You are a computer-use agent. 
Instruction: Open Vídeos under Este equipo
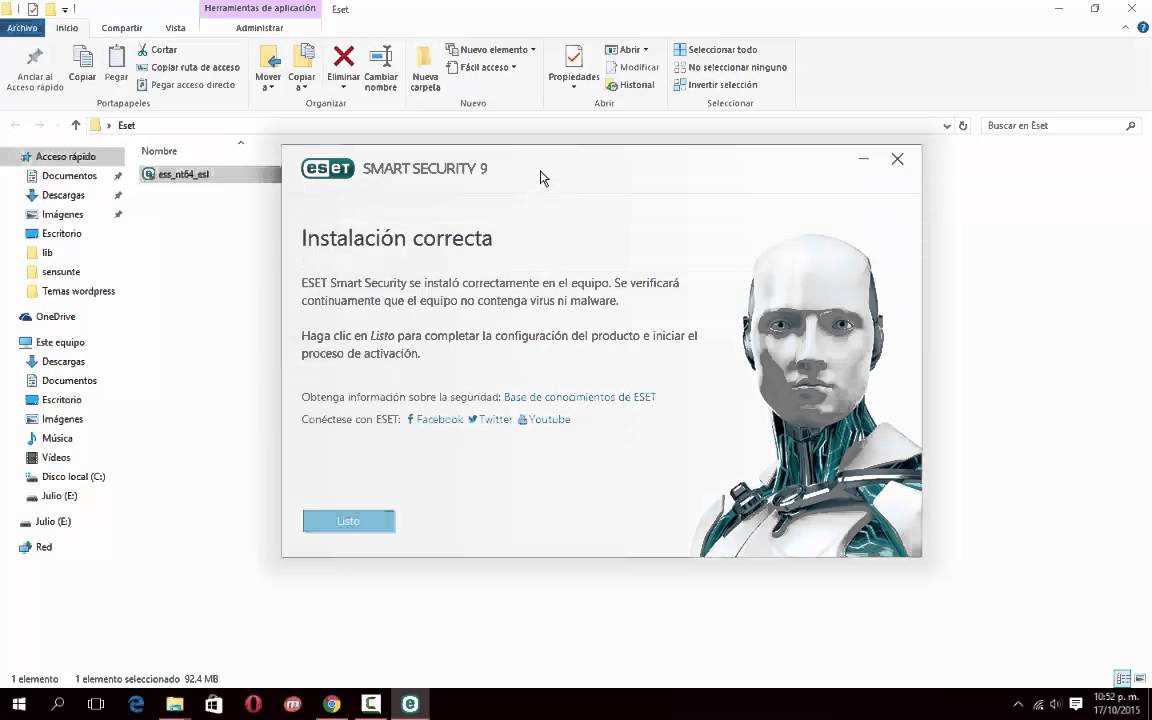[56, 457]
